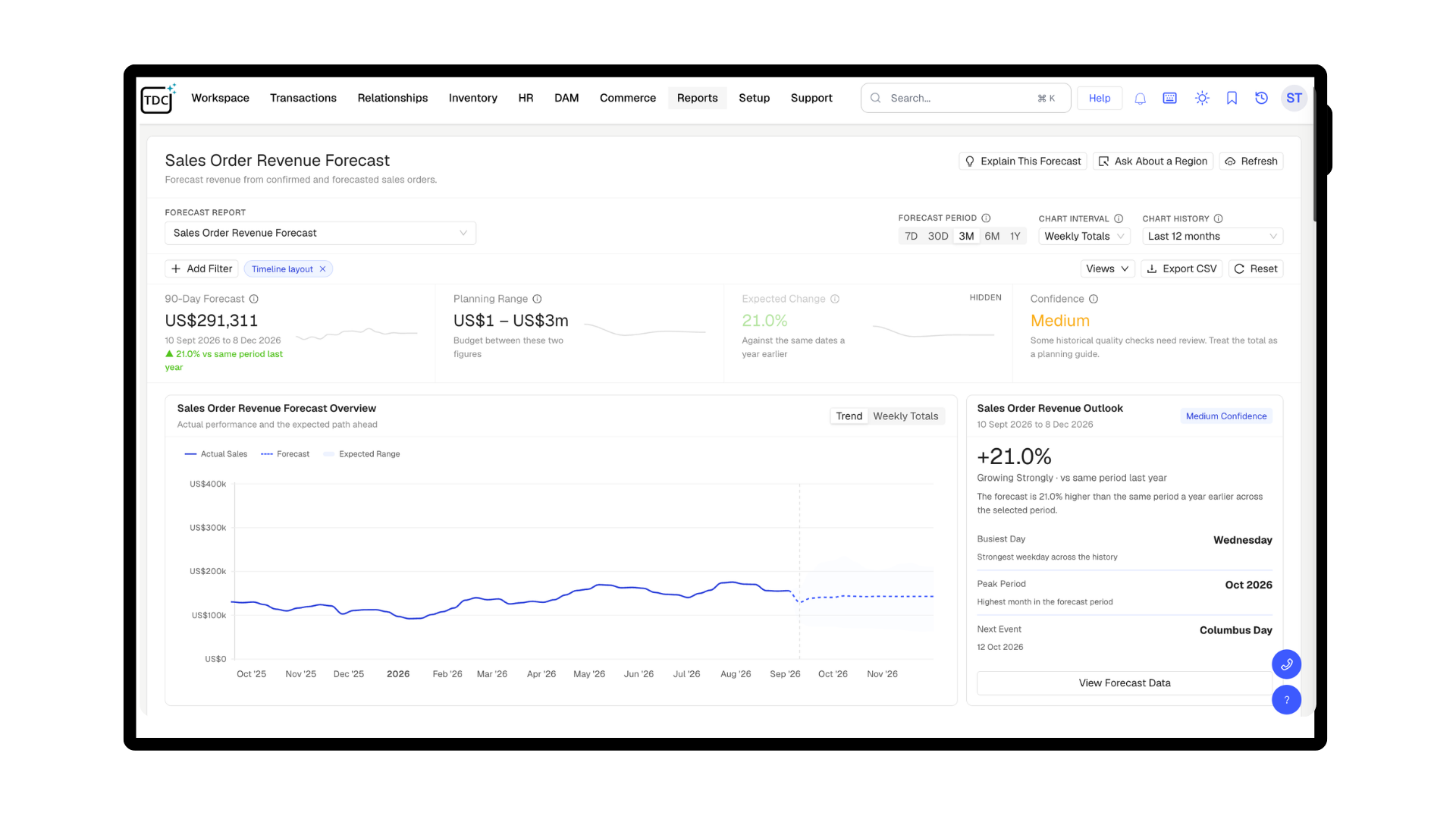This screenshot has height=819, width=1456.
Task: Open the keyboard shortcuts icon
Action: click(x=1169, y=99)
